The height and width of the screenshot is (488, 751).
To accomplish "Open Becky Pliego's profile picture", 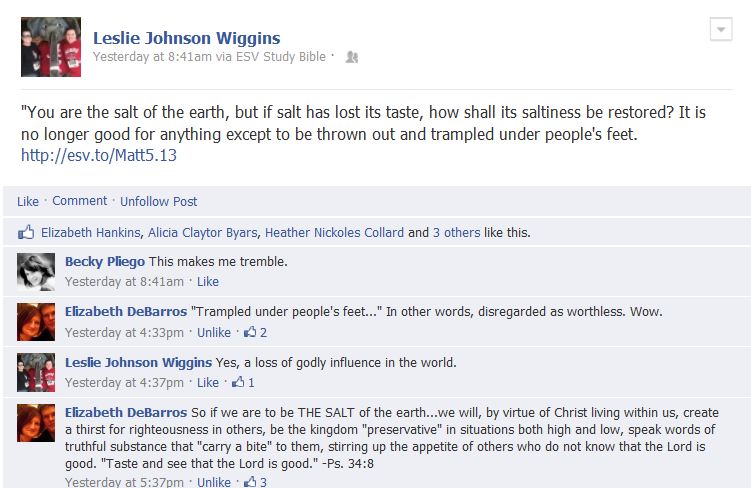I will [x=36, y=272].
